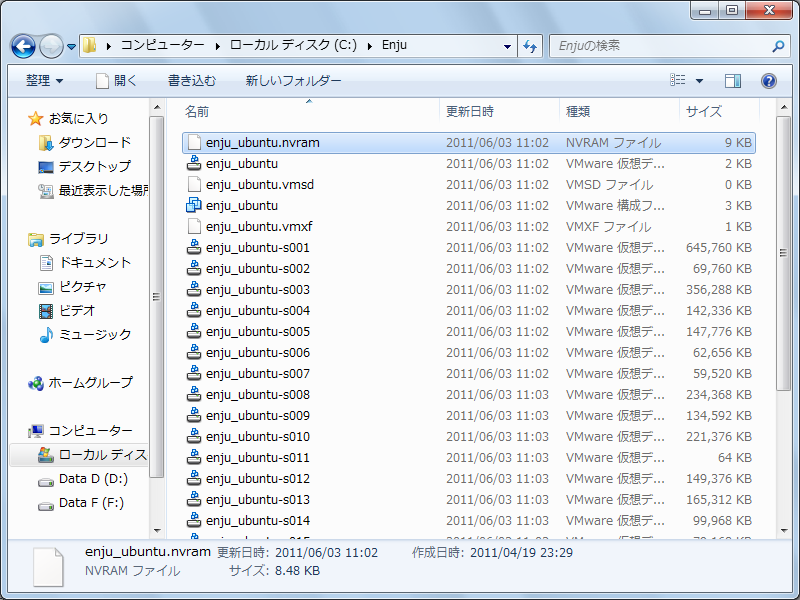This screenshot has height=600, width=800.
Task: Open the 整理 menu
Action: 44,81
